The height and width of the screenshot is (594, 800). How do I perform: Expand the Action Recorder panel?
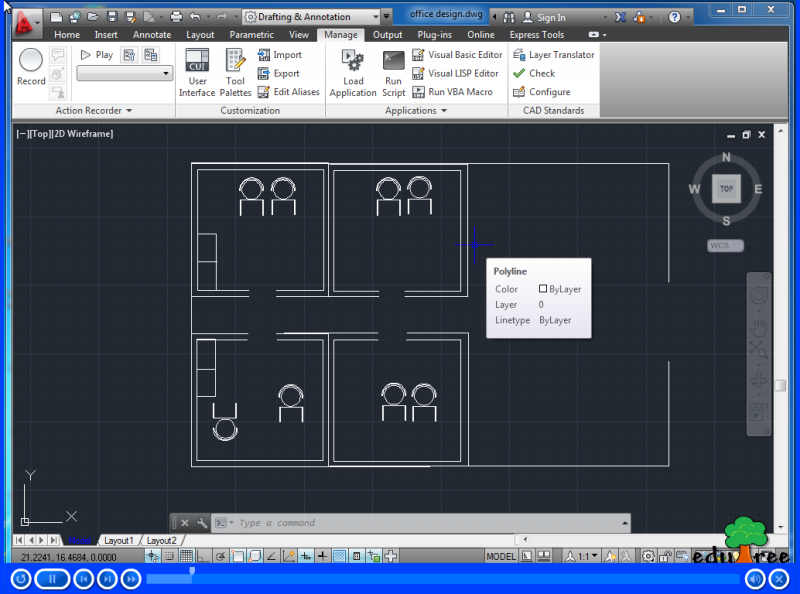pos(93,111)
